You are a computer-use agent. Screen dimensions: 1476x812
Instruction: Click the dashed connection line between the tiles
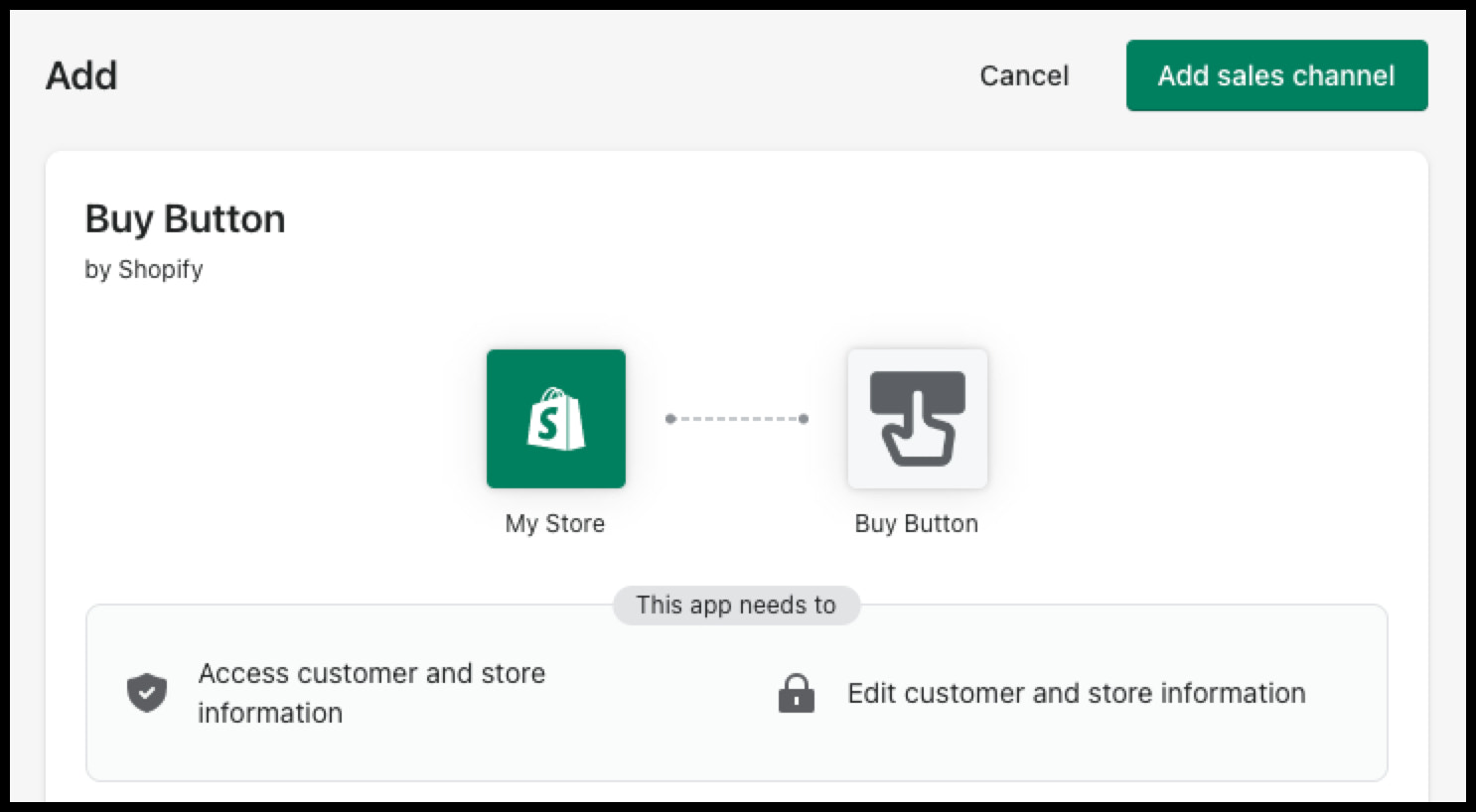click(737, 419)
